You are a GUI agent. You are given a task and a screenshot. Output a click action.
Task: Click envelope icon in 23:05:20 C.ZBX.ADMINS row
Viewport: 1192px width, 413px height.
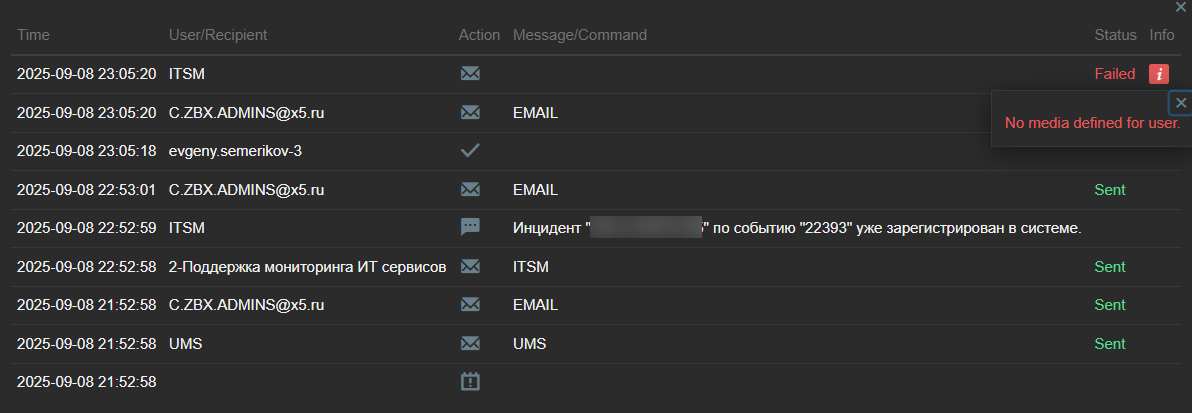470,112
